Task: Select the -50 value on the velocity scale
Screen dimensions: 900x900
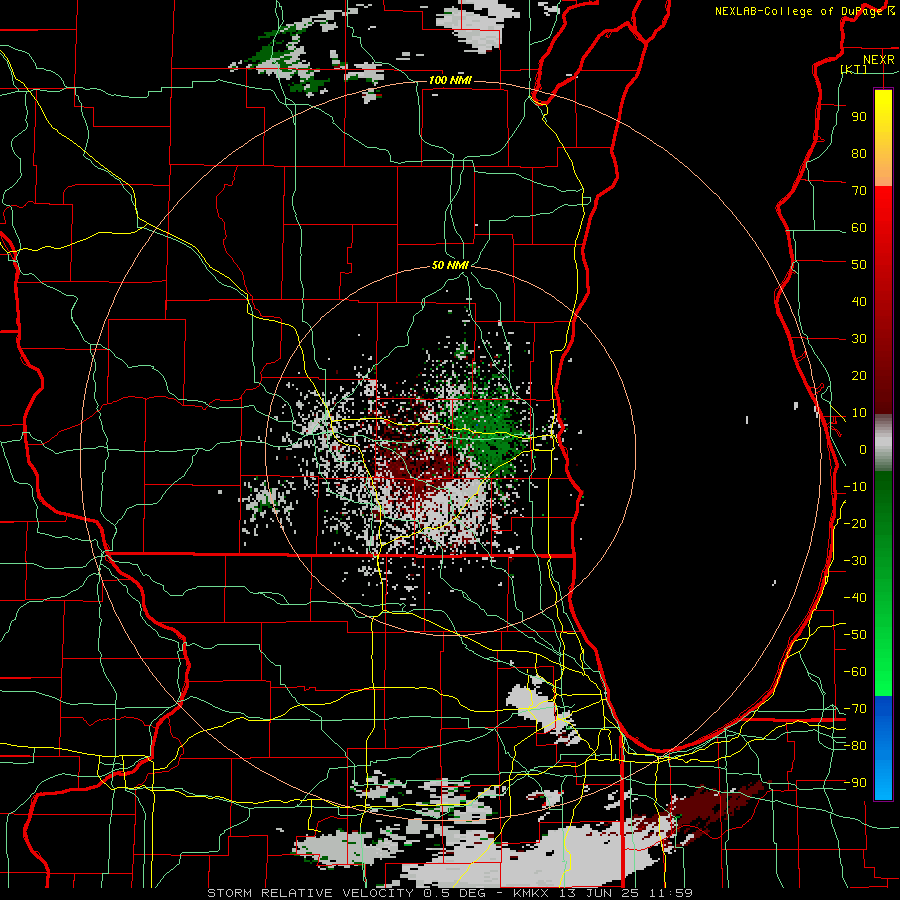Action: [x=855, y=635]
